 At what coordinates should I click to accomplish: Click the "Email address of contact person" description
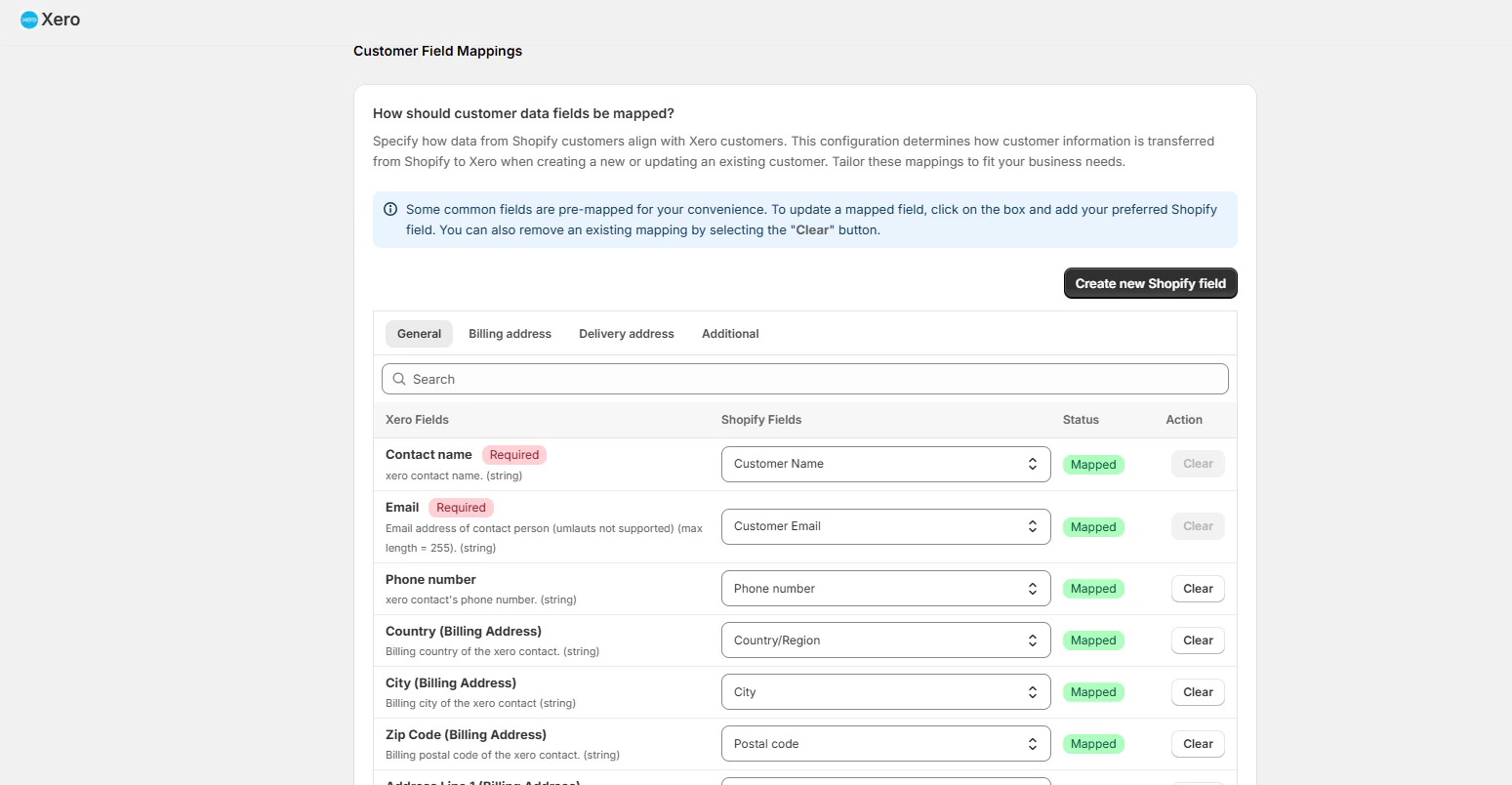point(544,538)
